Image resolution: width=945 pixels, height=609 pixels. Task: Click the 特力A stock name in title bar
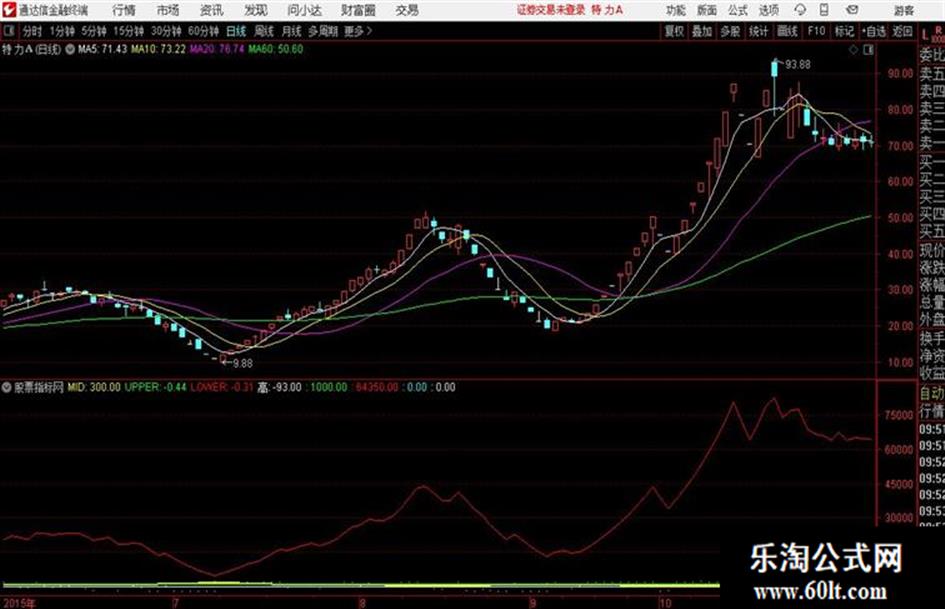(x=608, y=10)
